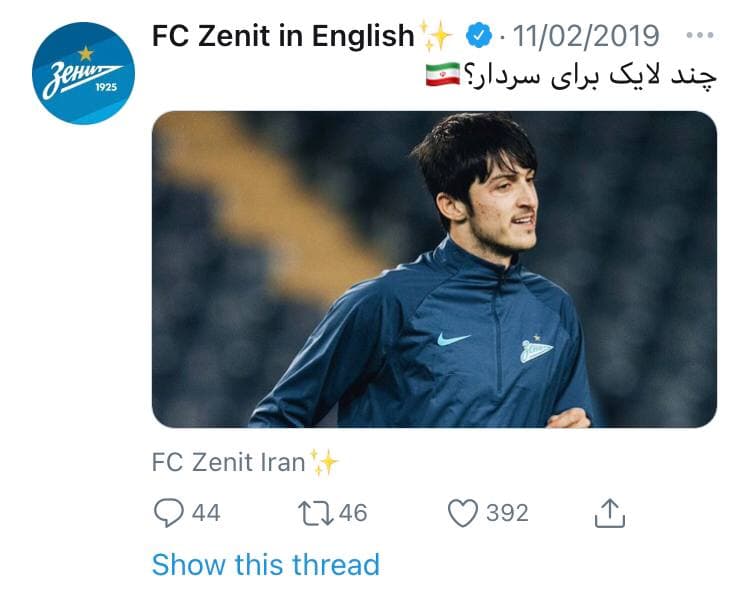Open the three-dot more options menu
Viewport: 750px width, 613px height.
pos(700,35)
